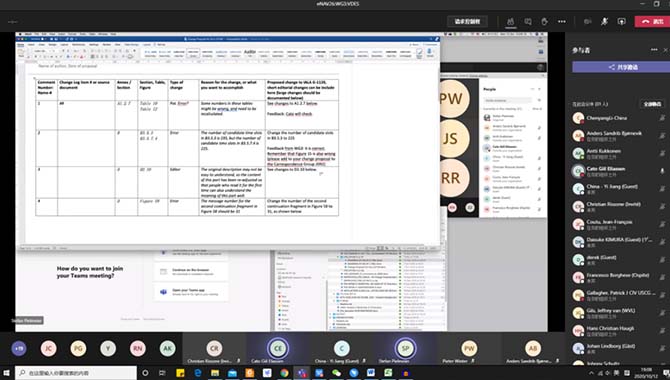Viewport: 670px width, 380px height.
Task: Select participant Daisuke KIMURA (Guest)
Action: [620, 242]
